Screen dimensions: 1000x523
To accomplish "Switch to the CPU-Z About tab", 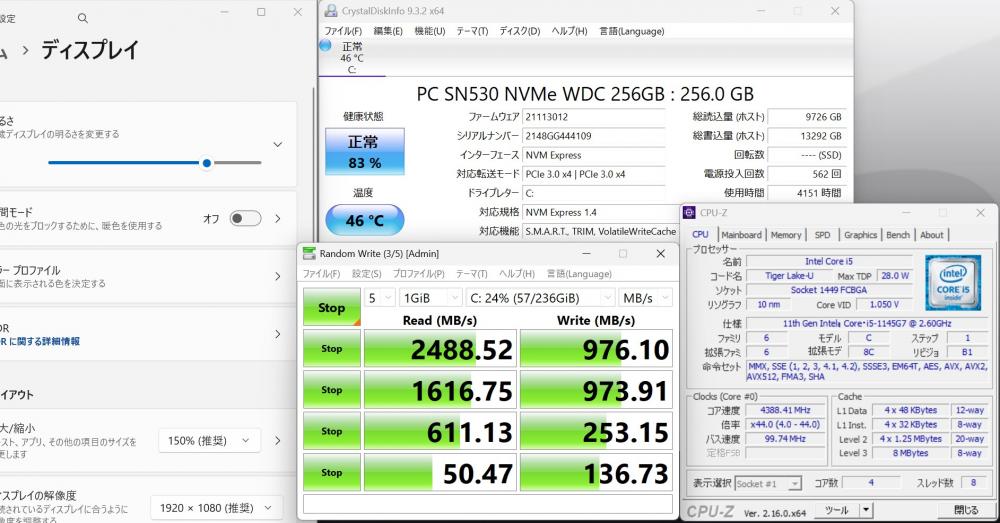I will pos(932,235).
